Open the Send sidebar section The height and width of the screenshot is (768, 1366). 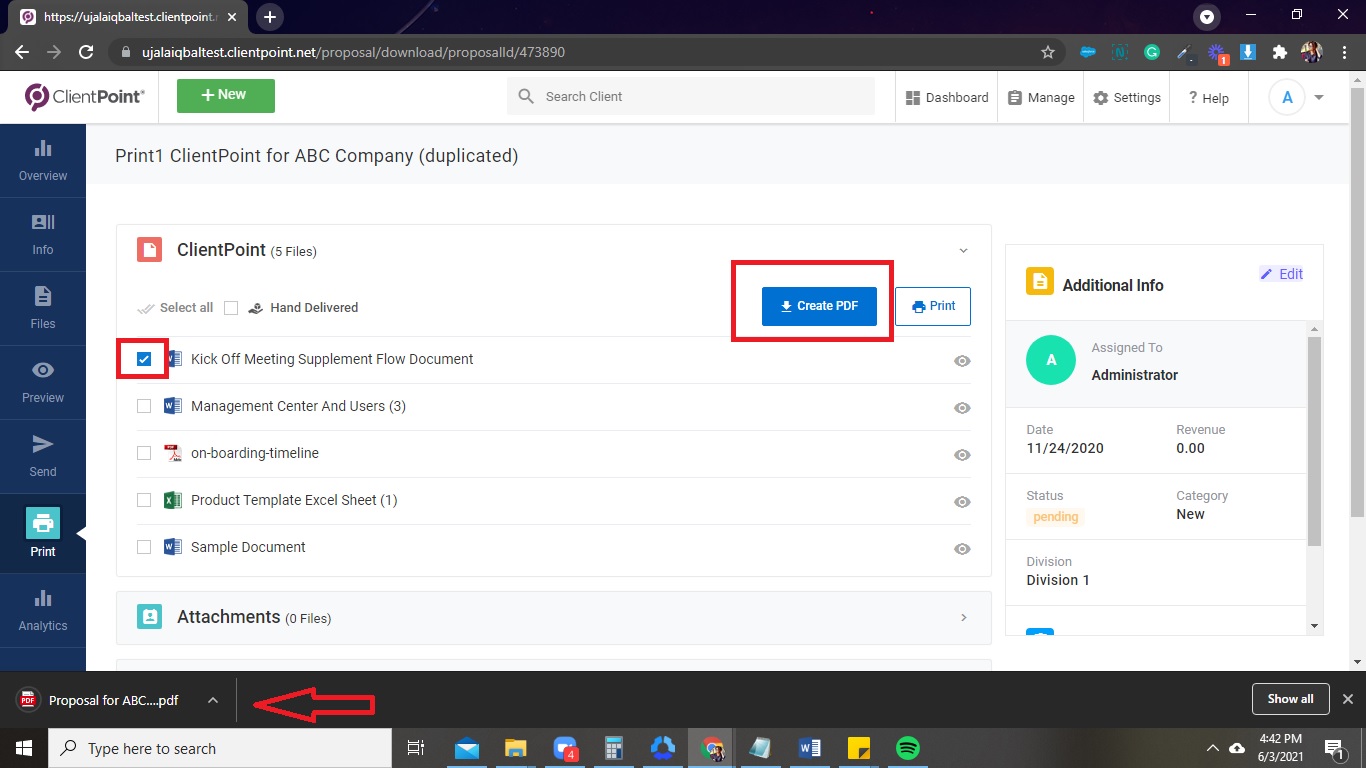(x=43, y=457)
